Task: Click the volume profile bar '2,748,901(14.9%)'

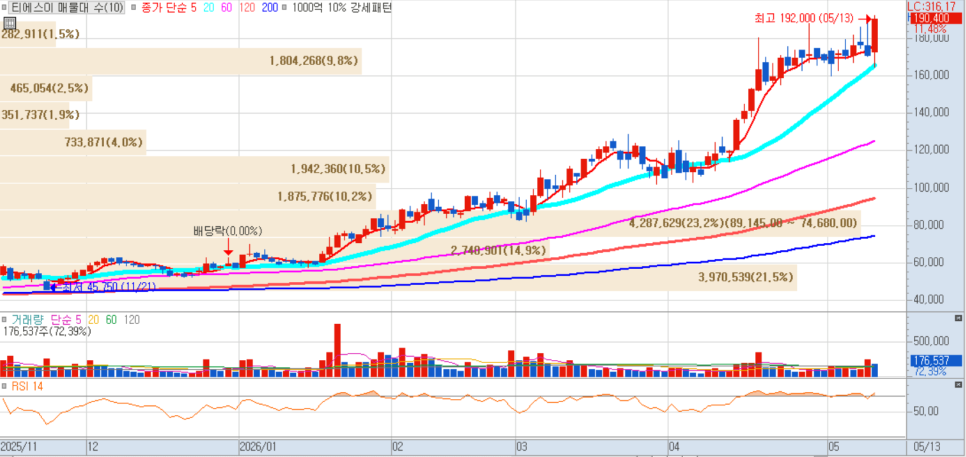Action: coord(274,250)
